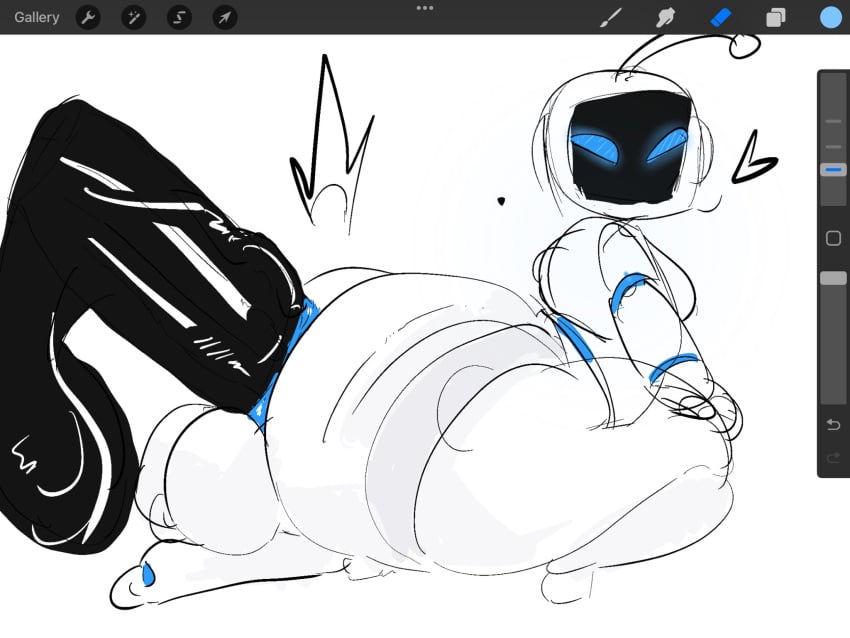Select the Smudge tool
The image size is (850, 638).
[x=666, y=17]
